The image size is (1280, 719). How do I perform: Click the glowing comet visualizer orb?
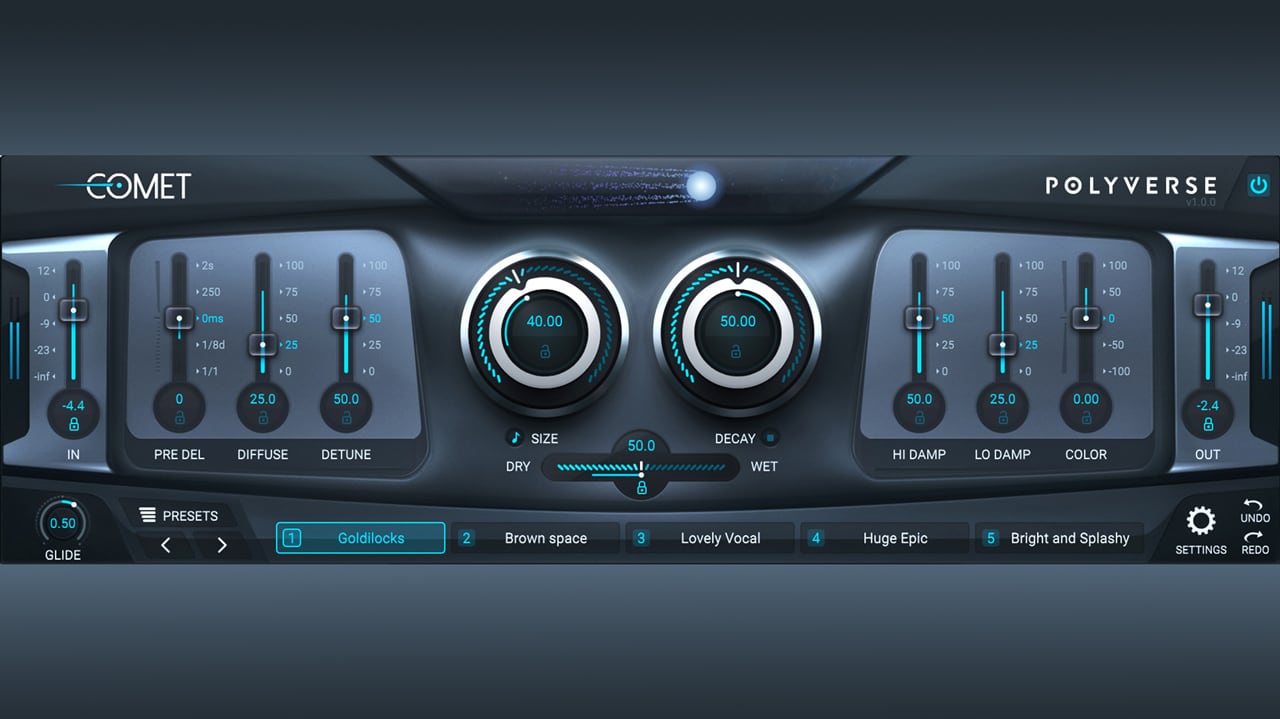point(702,185)
